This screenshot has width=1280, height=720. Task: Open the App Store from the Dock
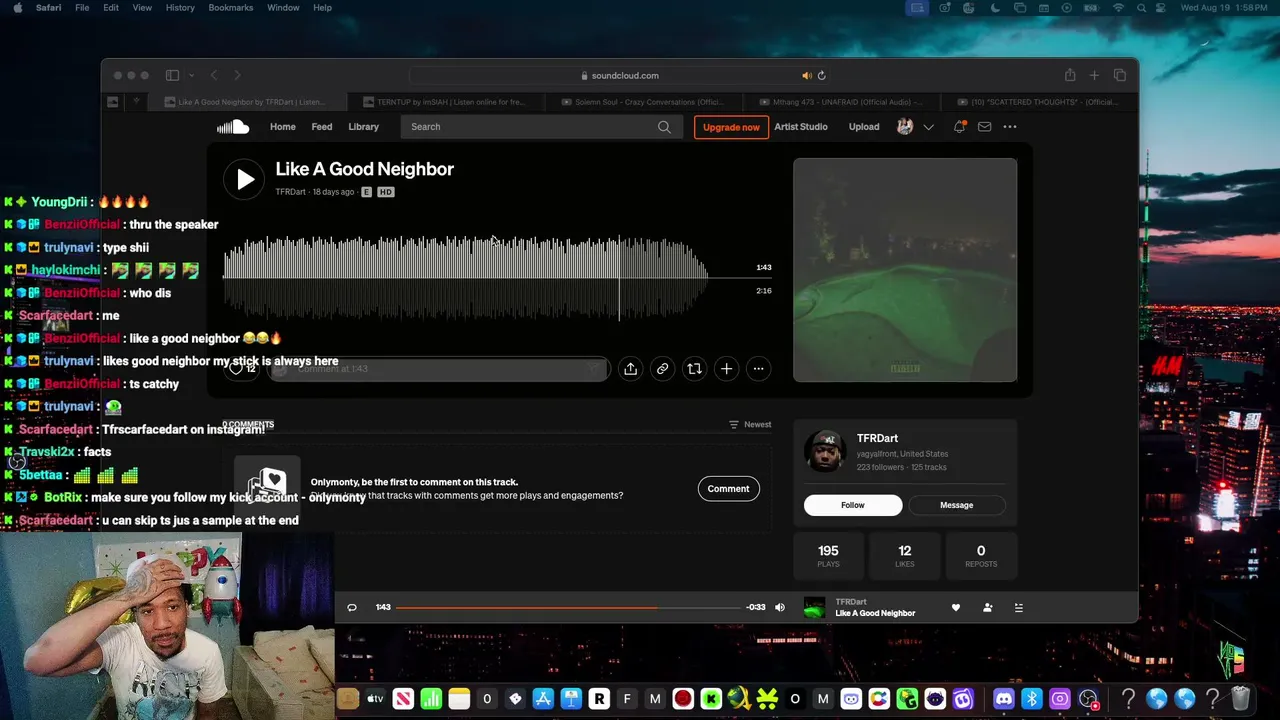543,699
